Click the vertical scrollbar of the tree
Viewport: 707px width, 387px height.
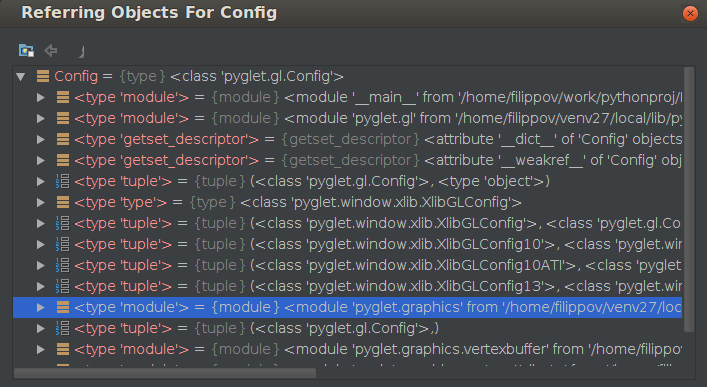pyautogui.click(x=689, y=199)
